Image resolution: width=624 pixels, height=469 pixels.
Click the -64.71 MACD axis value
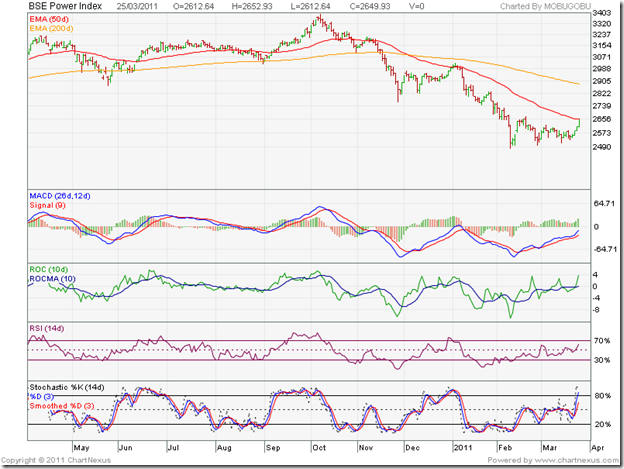605,249
